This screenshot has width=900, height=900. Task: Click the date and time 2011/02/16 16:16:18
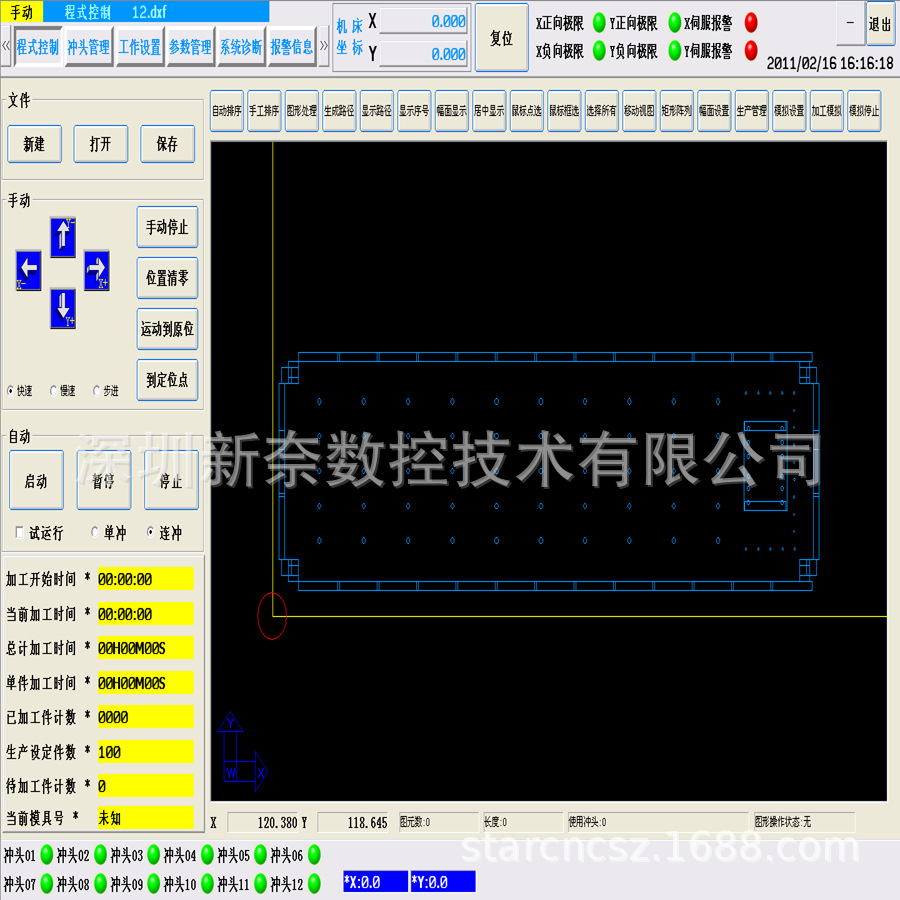point(830,63)
